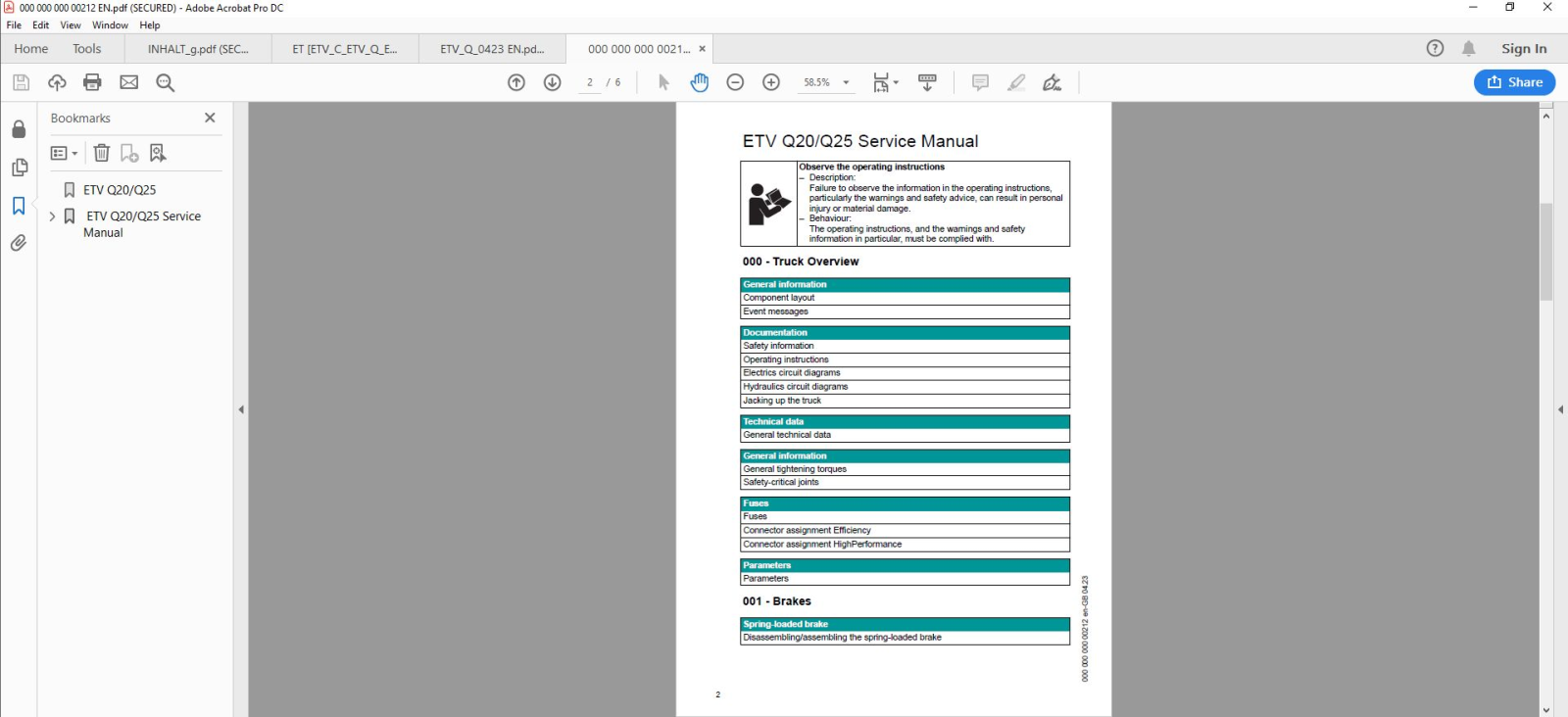This screenshot has height=717, width=1568.
Task: Collapse the left navigation pane handle
Action: 241,409
